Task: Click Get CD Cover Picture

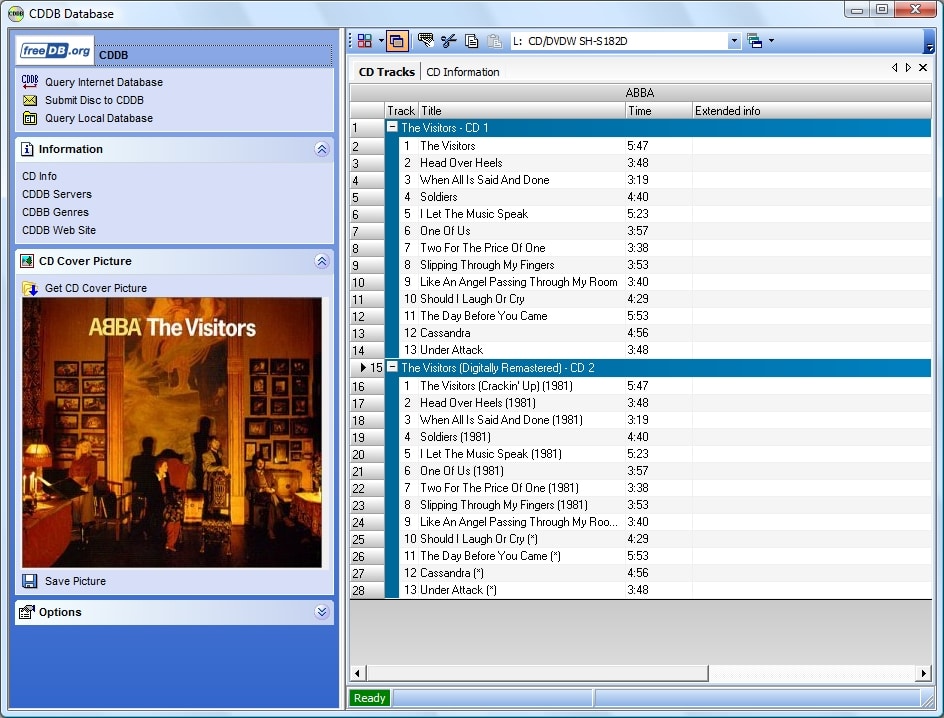Action: pos(96,288)
